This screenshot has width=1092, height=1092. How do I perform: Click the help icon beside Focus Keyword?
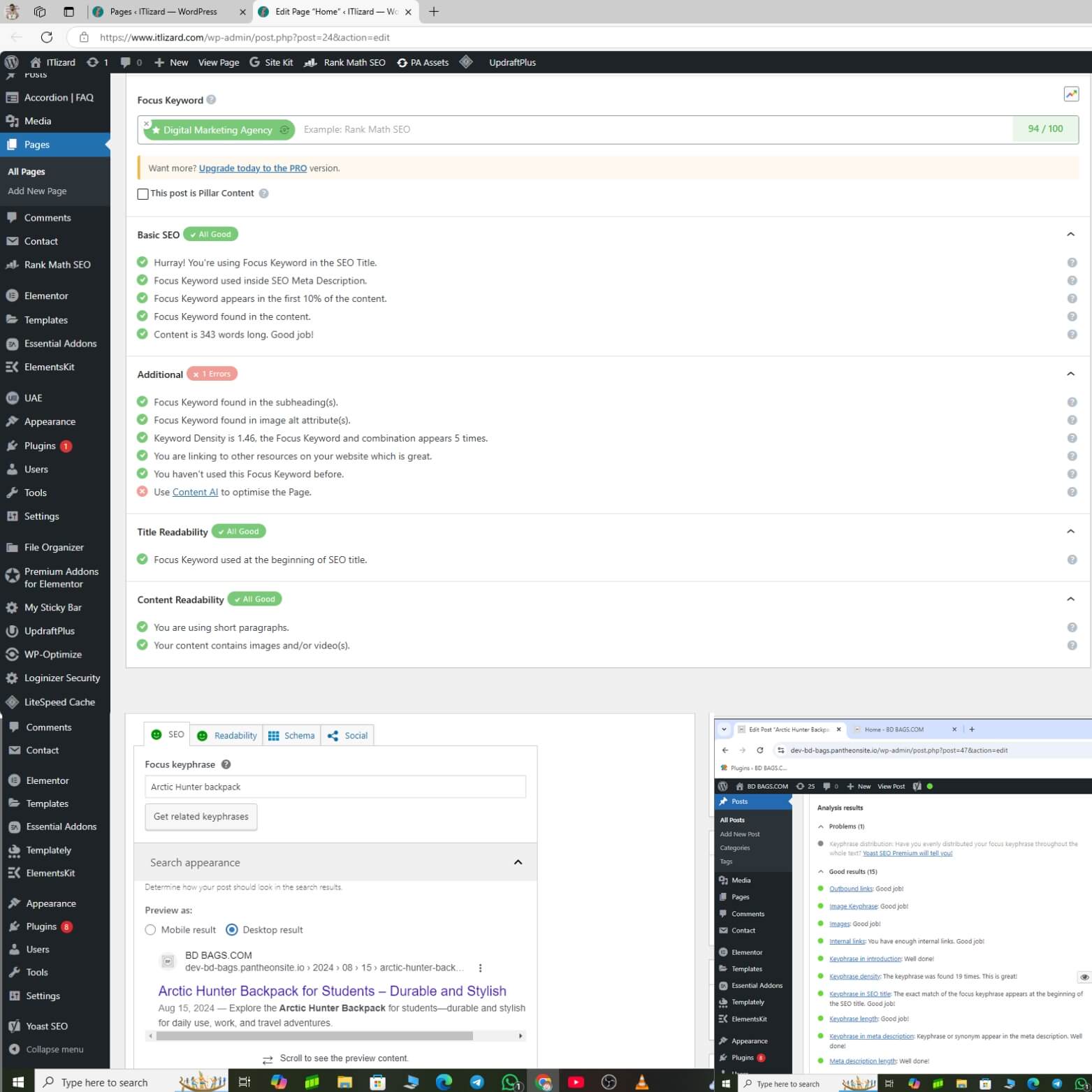211,100
